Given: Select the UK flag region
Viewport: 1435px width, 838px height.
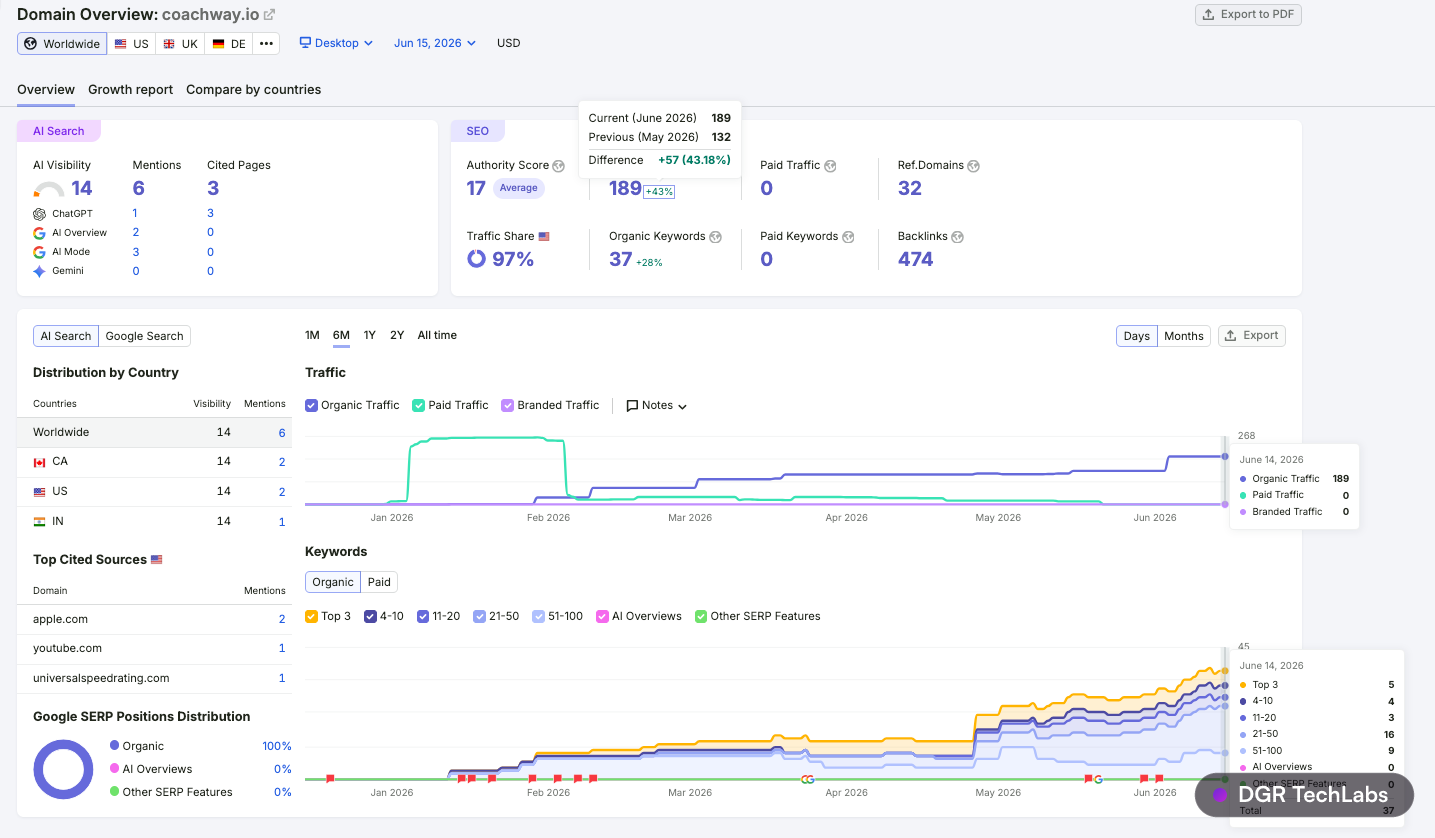Looking at the screenshot, I should (x=180, y=44).
